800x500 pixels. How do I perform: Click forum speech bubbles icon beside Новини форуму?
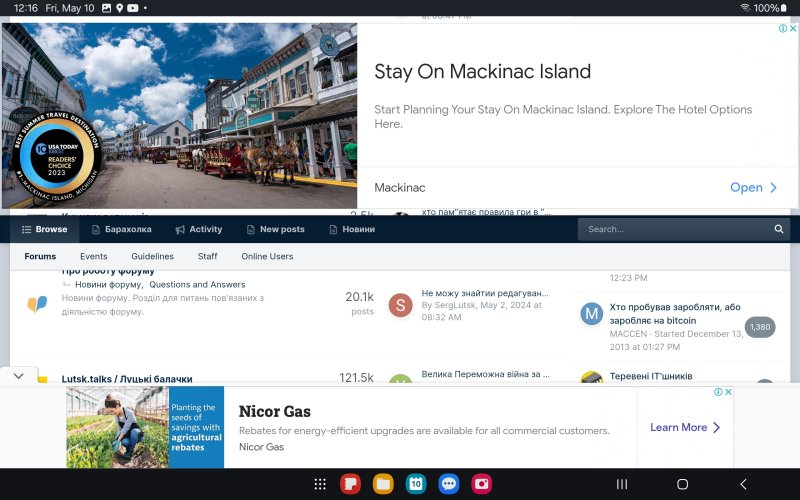coord(37,304)
